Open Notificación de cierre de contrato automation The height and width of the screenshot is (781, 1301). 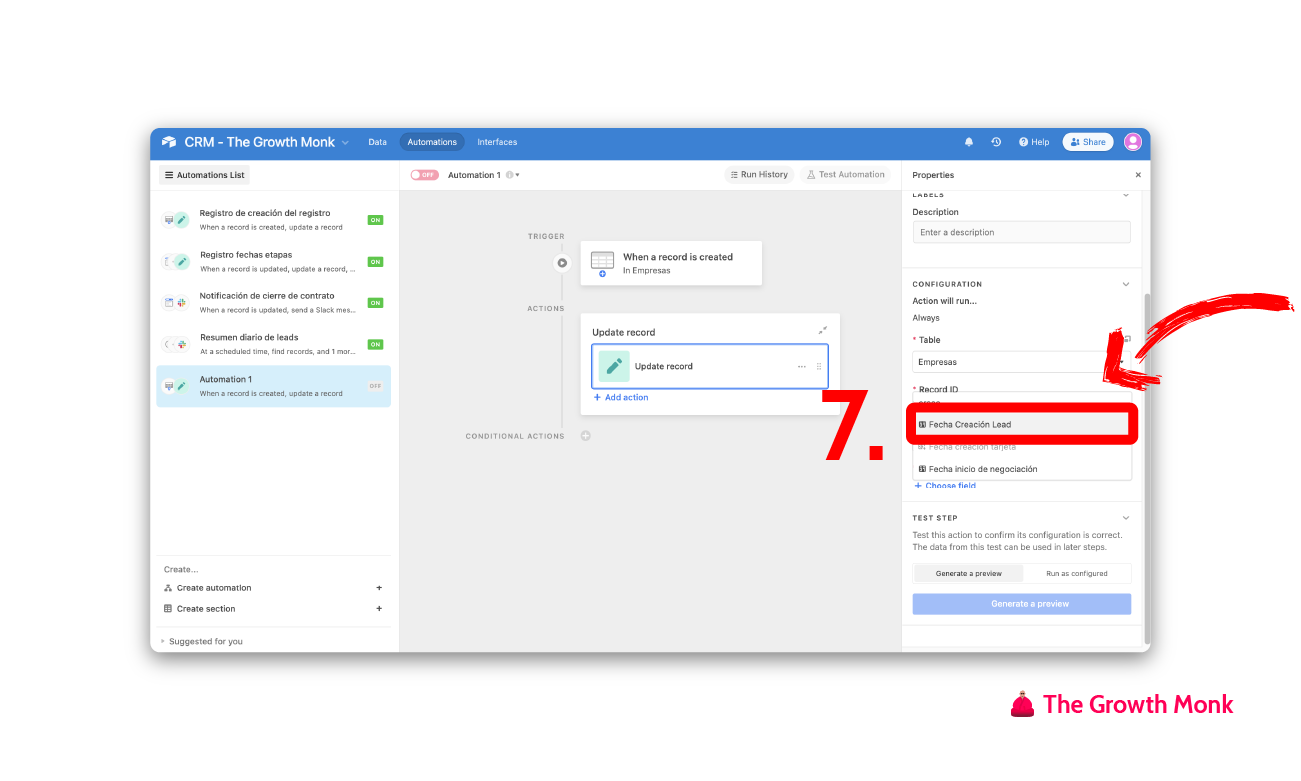[273, 303]
